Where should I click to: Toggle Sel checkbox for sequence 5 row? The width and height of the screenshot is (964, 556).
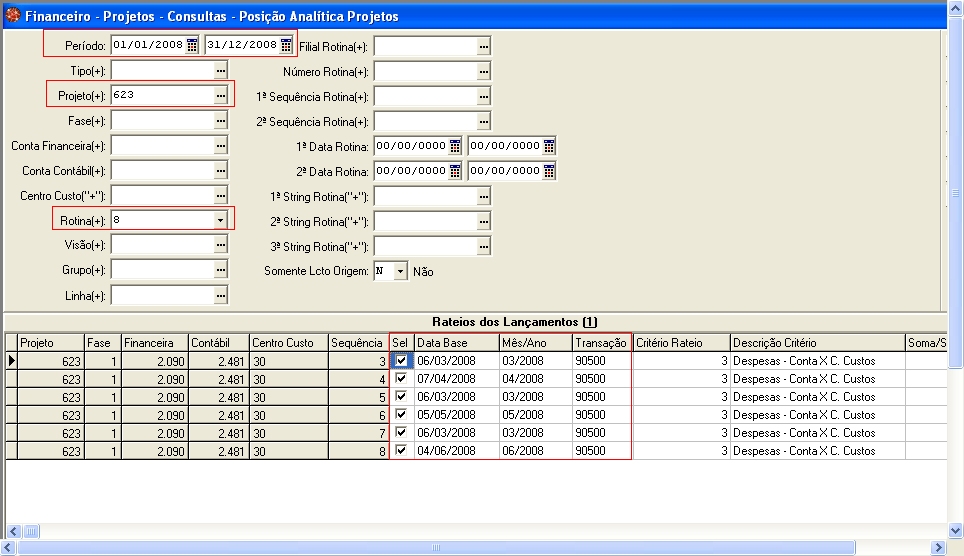[x=401, y=397]
